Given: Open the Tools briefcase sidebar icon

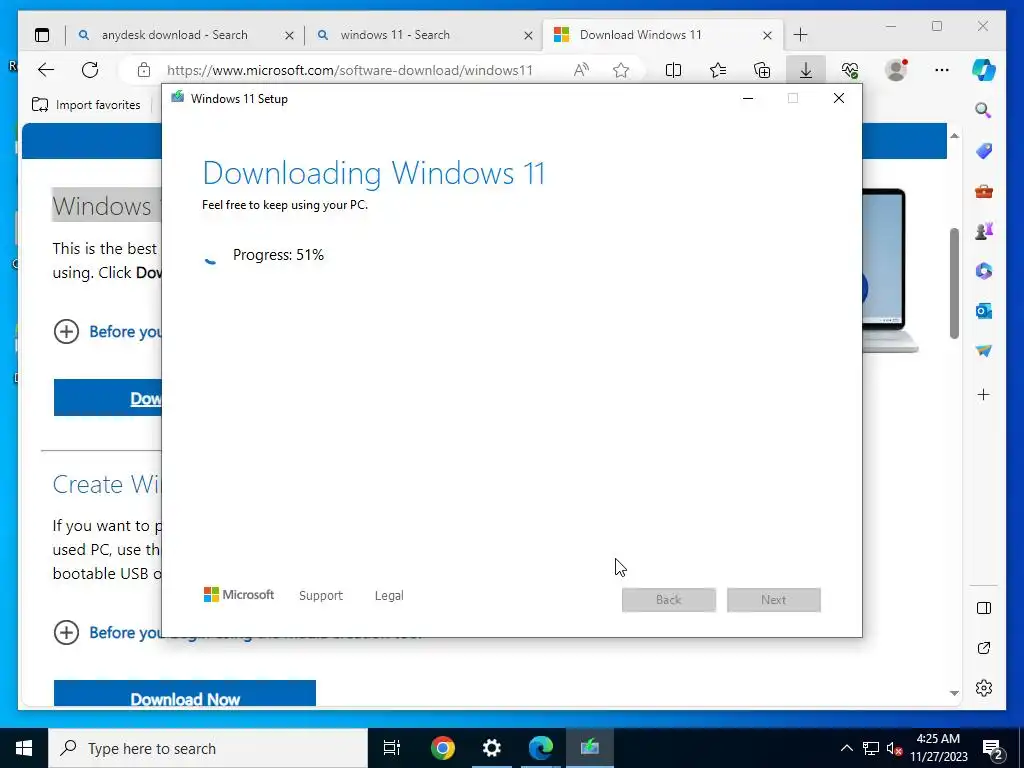Looking at the screenshot, I should [984, 191].
